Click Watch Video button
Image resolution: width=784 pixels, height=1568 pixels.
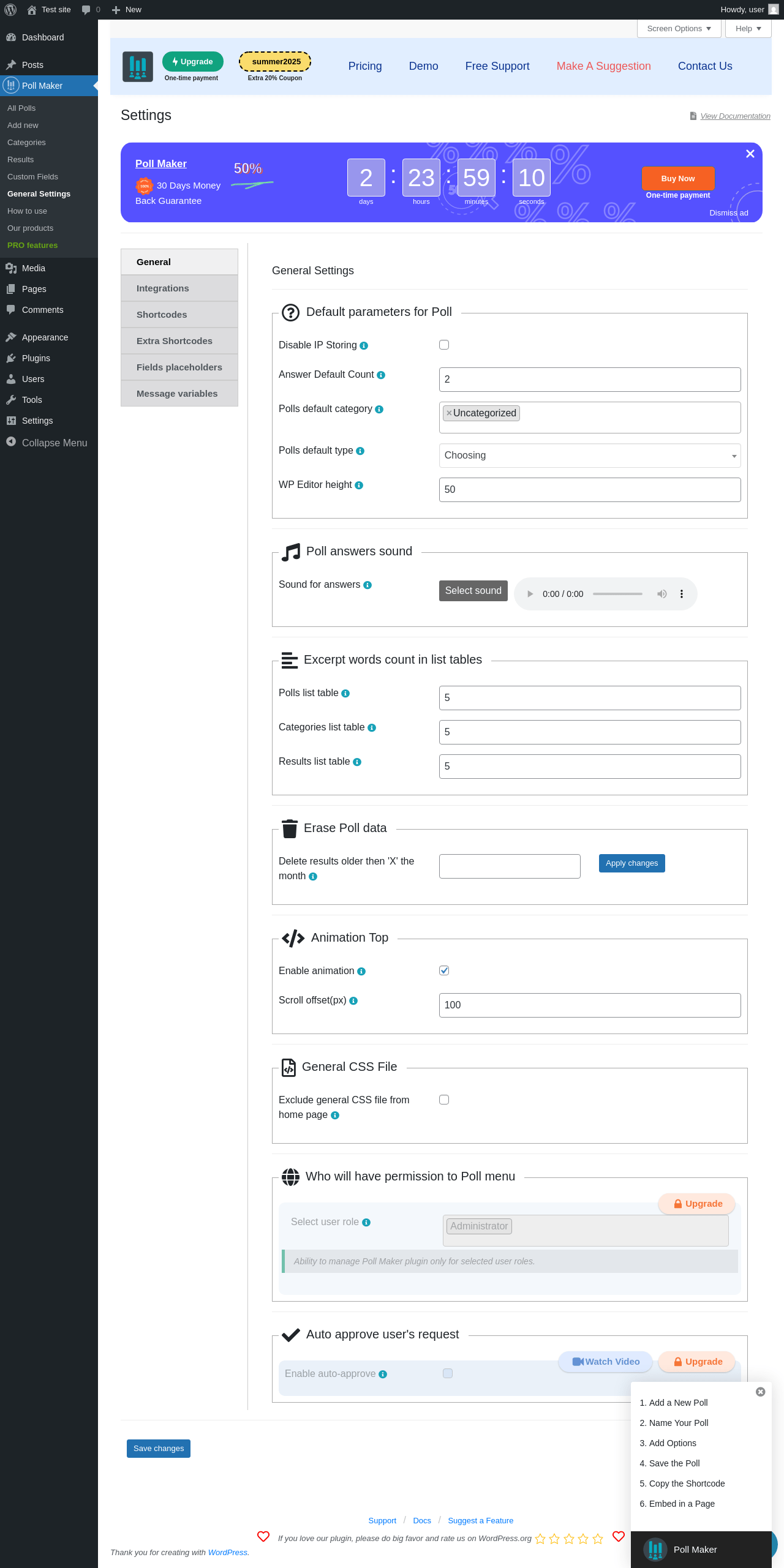point(606,1362)
